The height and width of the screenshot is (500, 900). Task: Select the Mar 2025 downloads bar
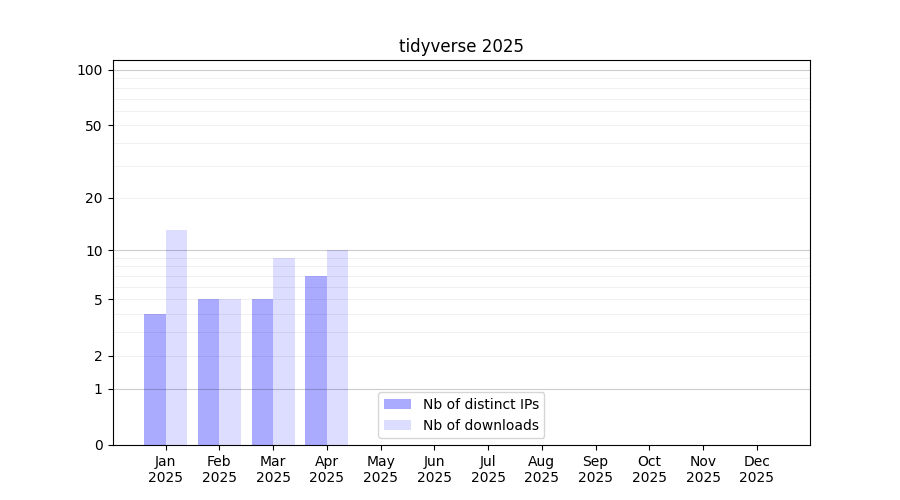coord(284,352)
